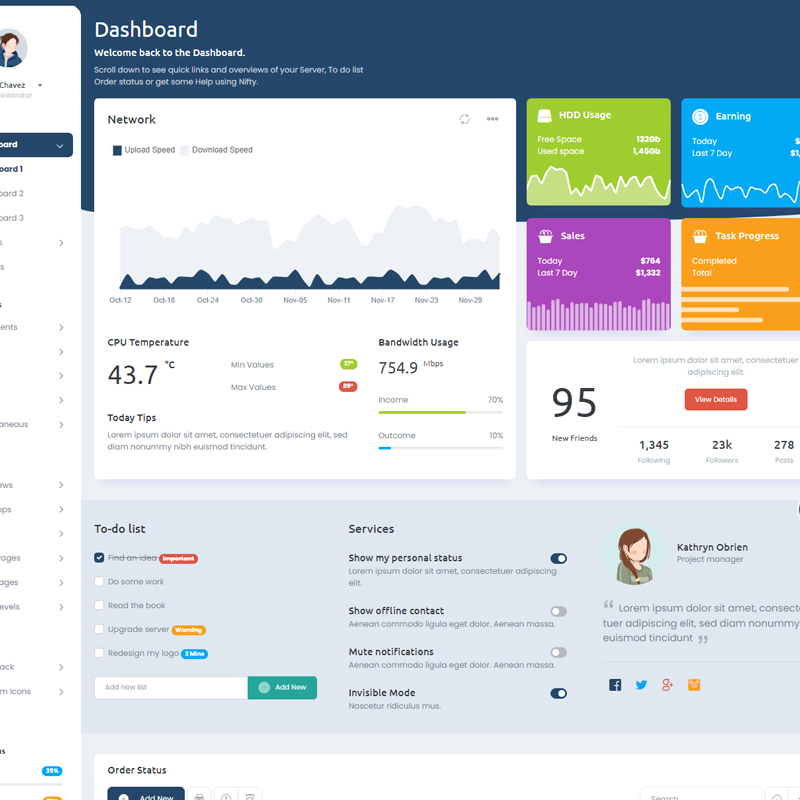Screen dimensions: 800x800
Task: Expand the sidebar submenu below Dashboard 3
Action: coord(60,243)
